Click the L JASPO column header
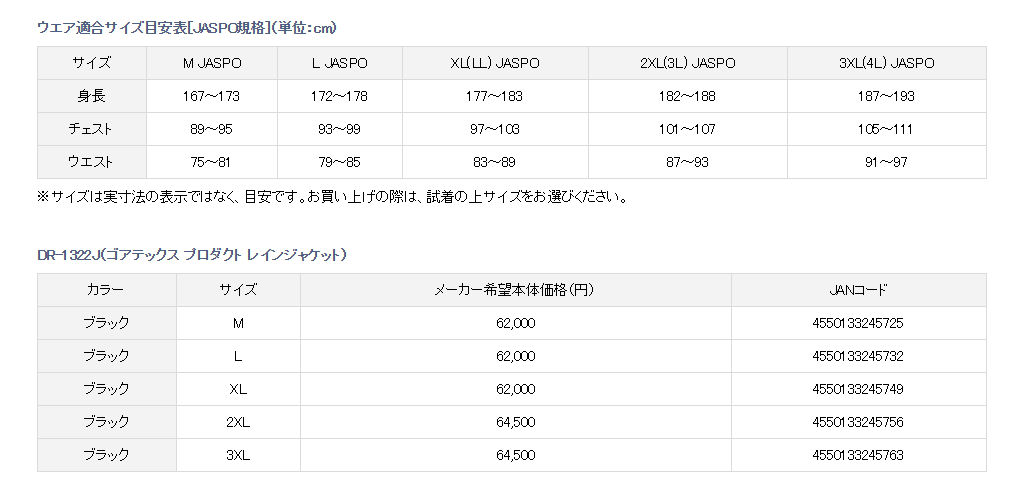This screenshot has width=1036, height=489. (x=339, y=63)
